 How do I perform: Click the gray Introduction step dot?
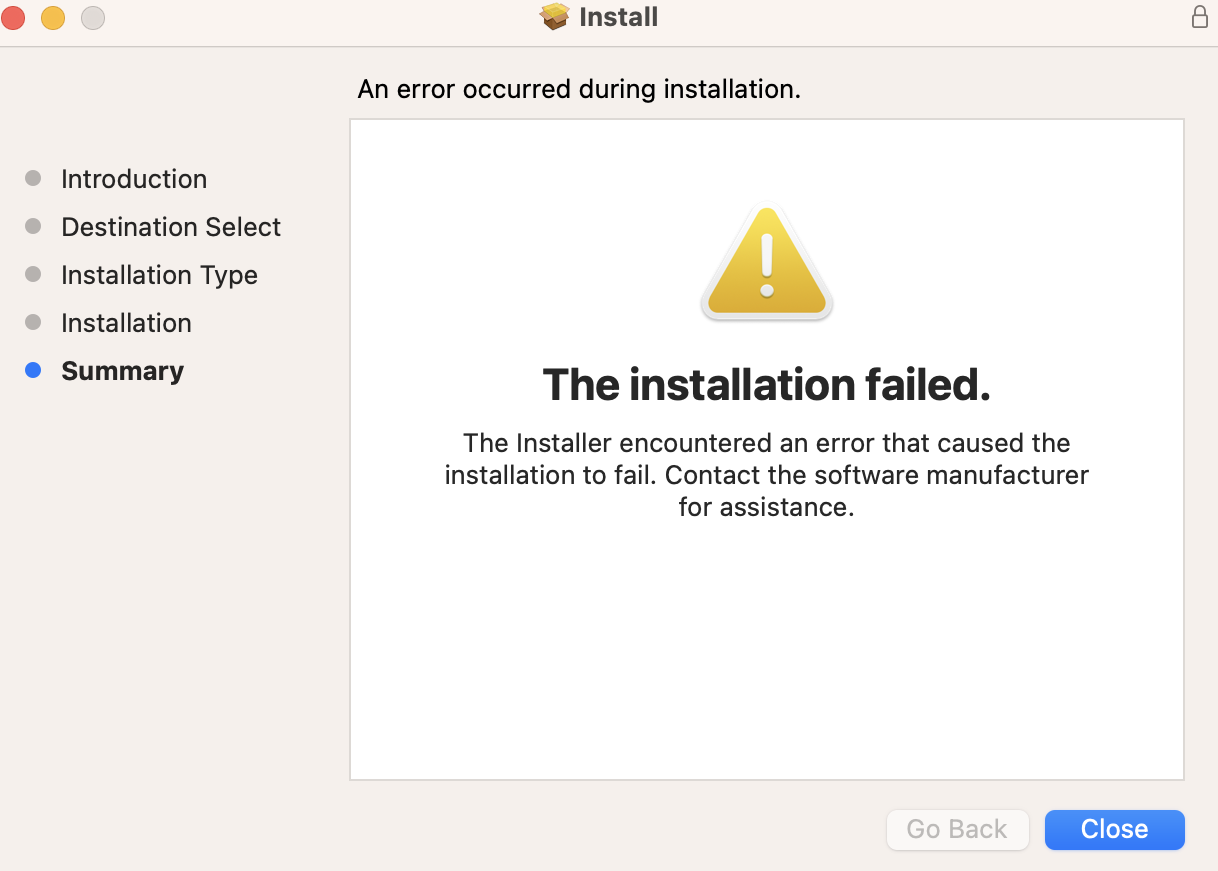(33, 178)
